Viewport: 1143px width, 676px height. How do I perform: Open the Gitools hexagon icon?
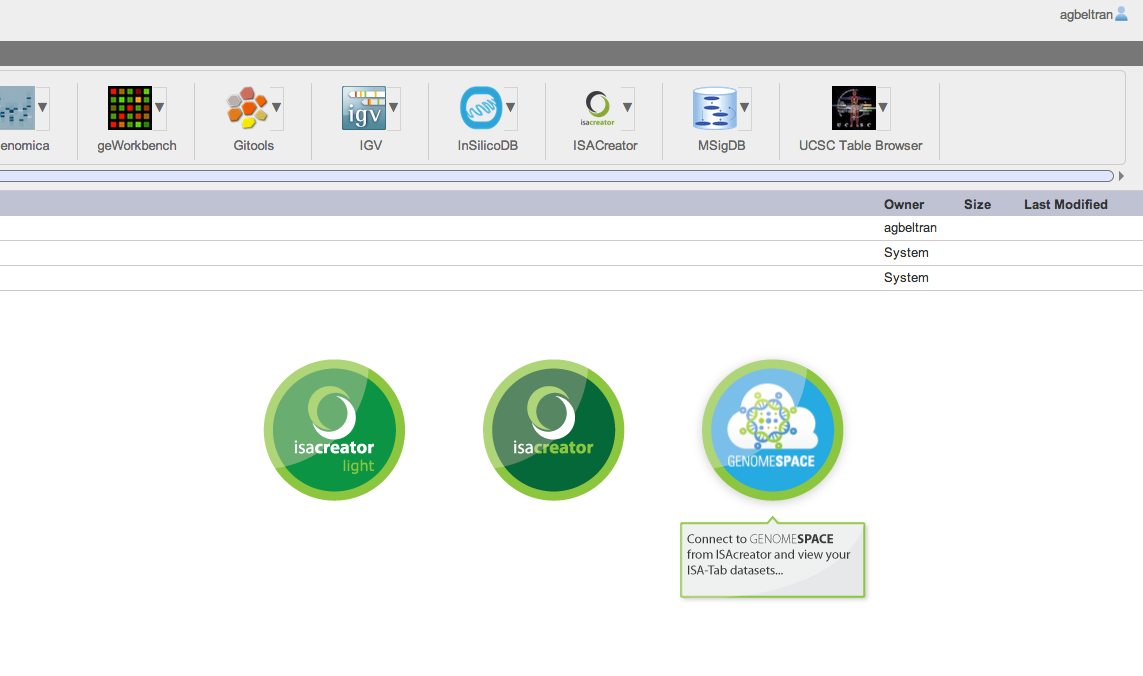coord(247,108)
